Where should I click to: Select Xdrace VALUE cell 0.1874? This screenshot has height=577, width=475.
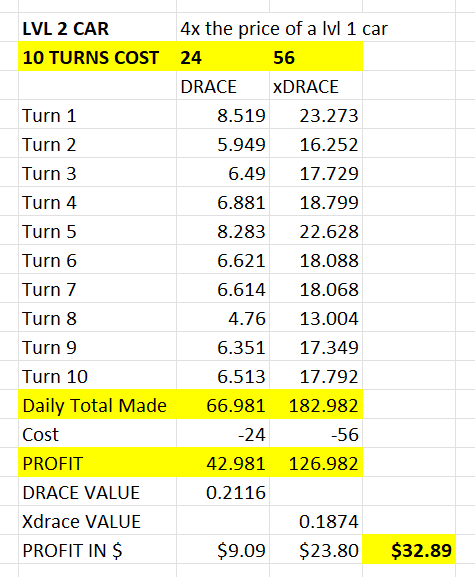(x=316, y=521)
